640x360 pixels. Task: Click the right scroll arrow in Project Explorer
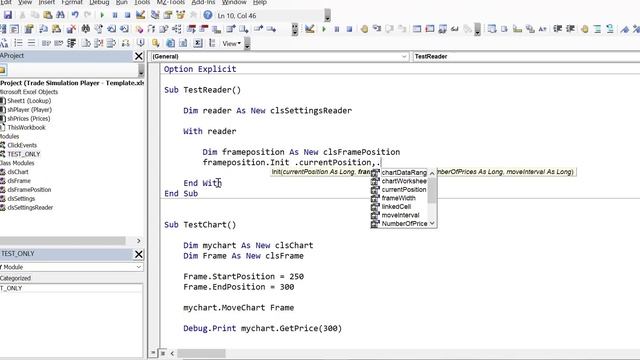tap(139, 241)
